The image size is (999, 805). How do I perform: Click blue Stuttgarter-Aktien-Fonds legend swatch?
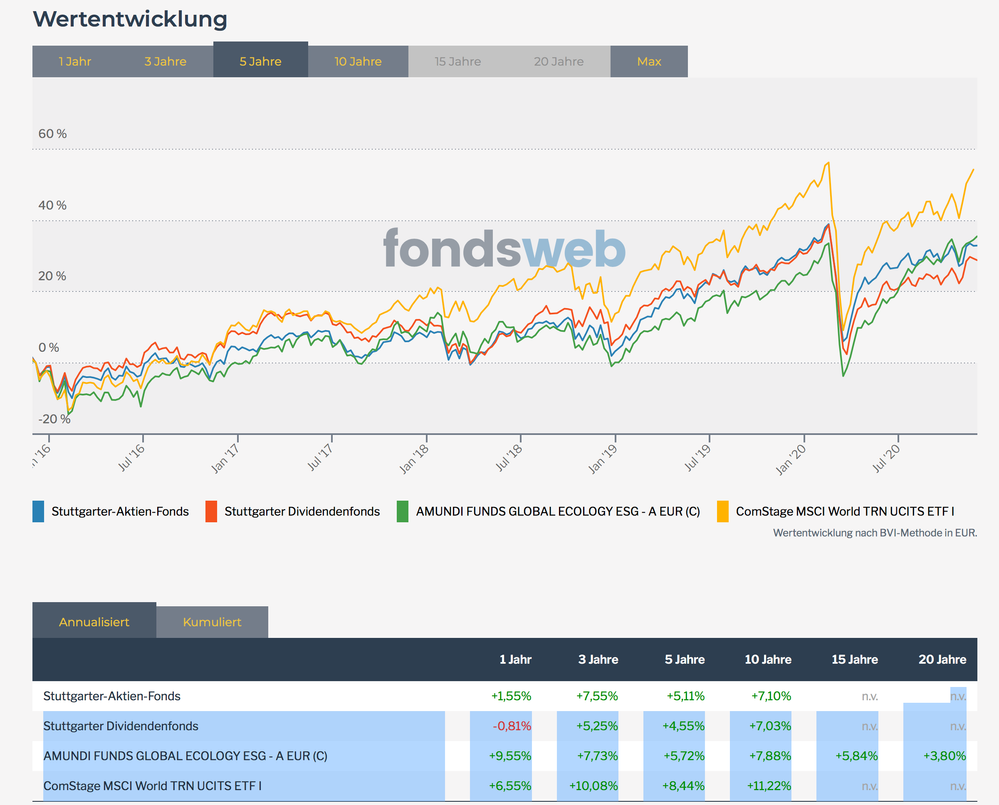coord(39,511)
